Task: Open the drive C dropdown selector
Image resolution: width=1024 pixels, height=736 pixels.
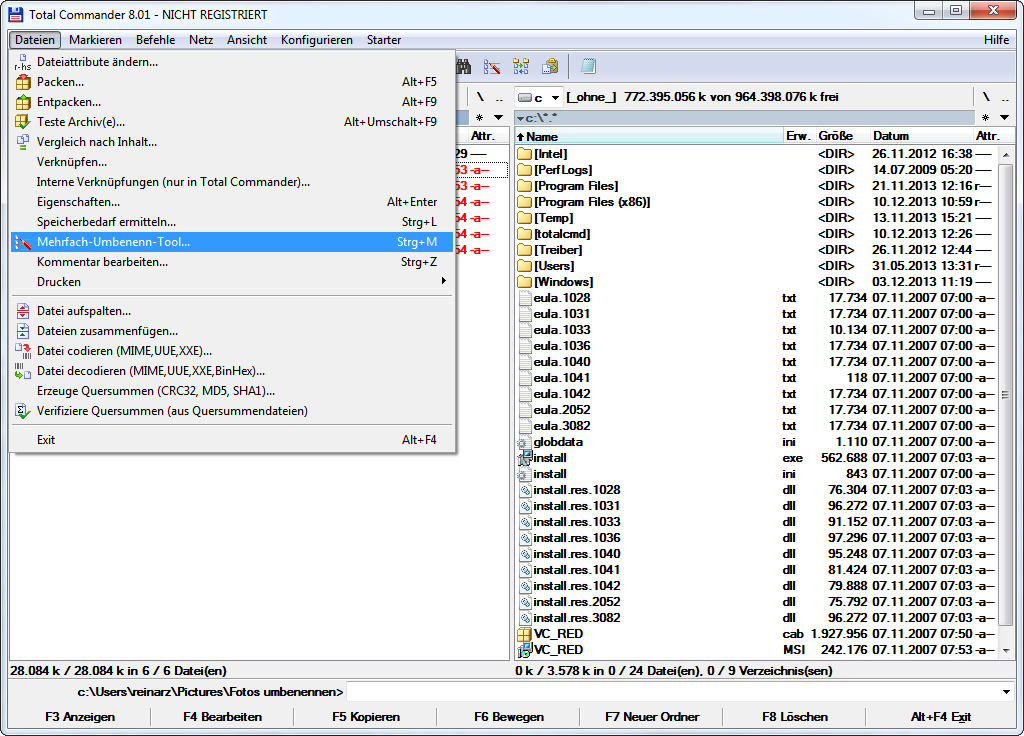Action: coord(539,97)
